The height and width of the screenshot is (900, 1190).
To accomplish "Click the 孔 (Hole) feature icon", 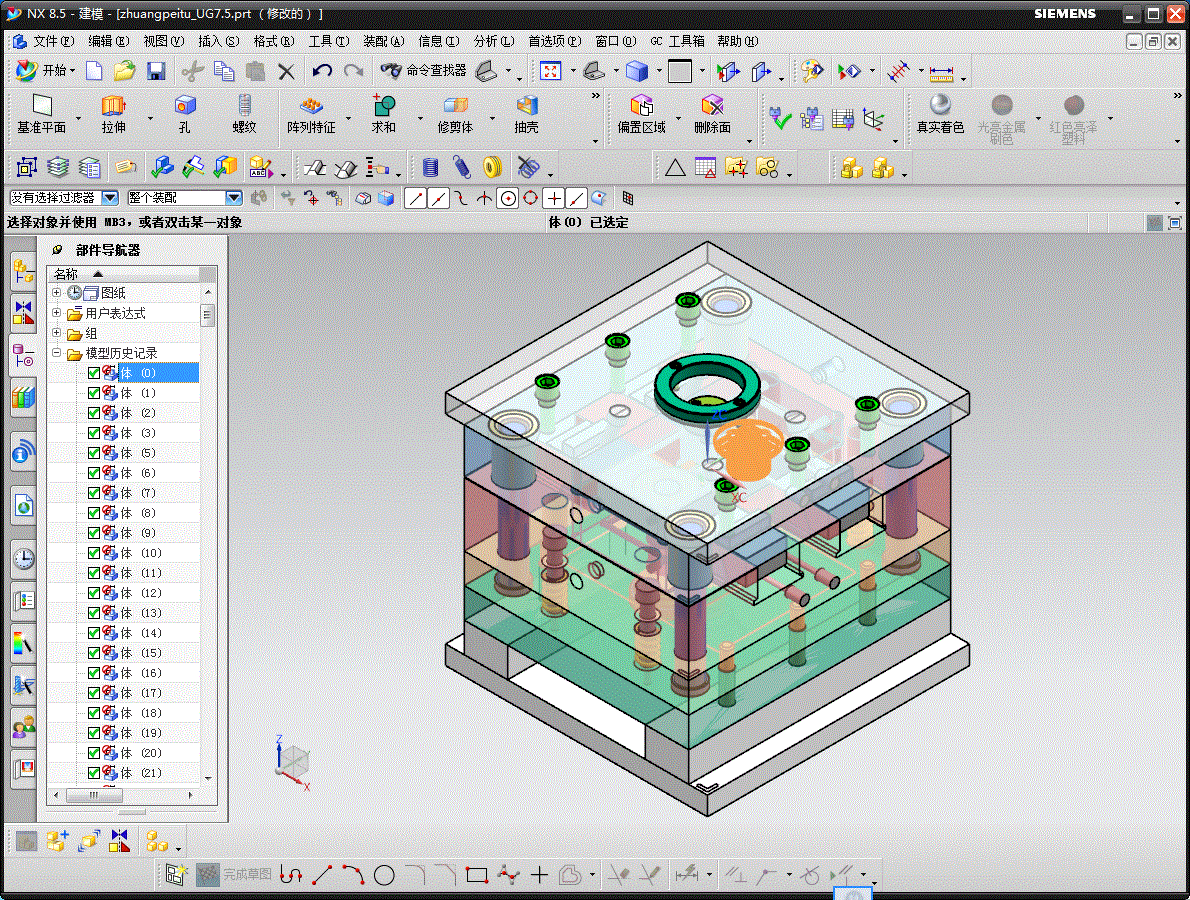I will pos(184,113).
